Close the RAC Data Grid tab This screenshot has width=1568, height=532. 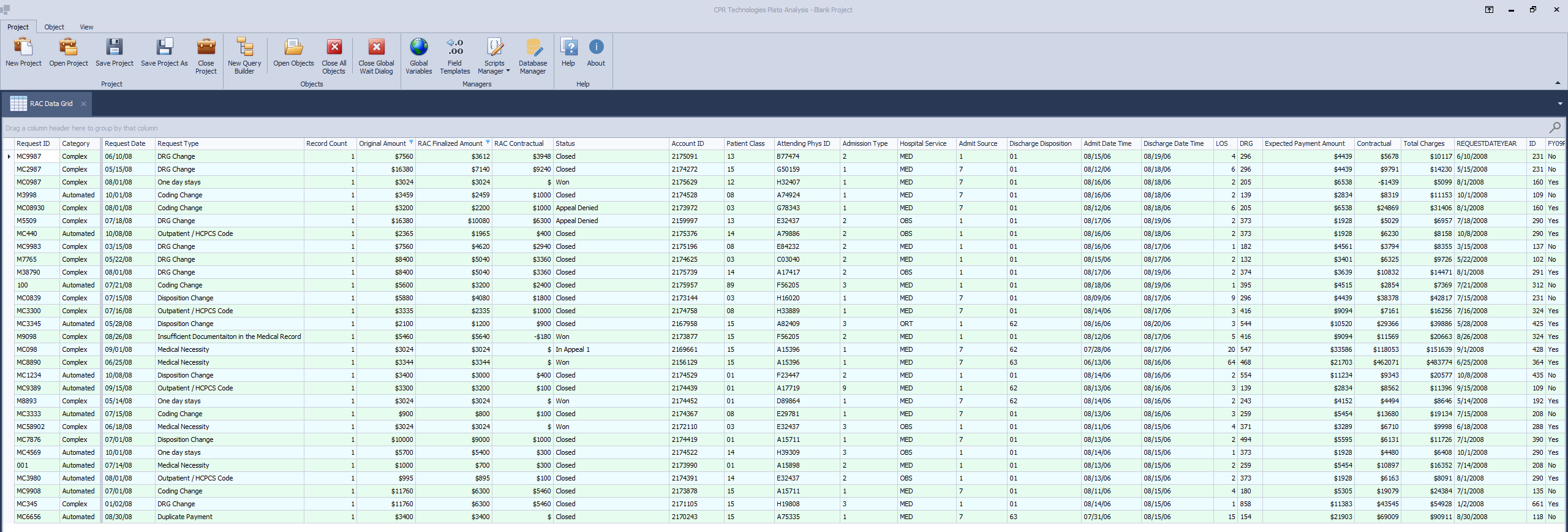click(x=83, y=104)
